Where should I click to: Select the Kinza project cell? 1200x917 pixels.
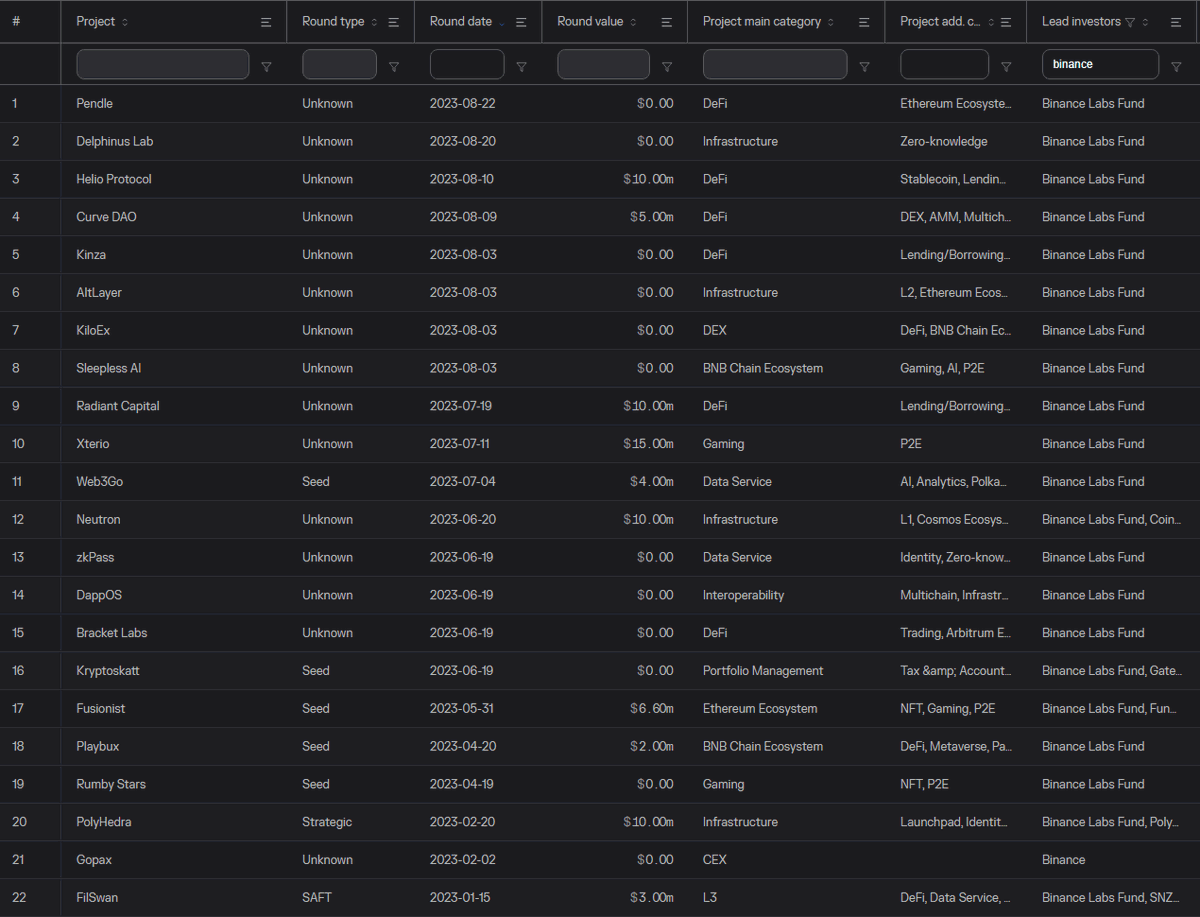[x=174, y=255]
